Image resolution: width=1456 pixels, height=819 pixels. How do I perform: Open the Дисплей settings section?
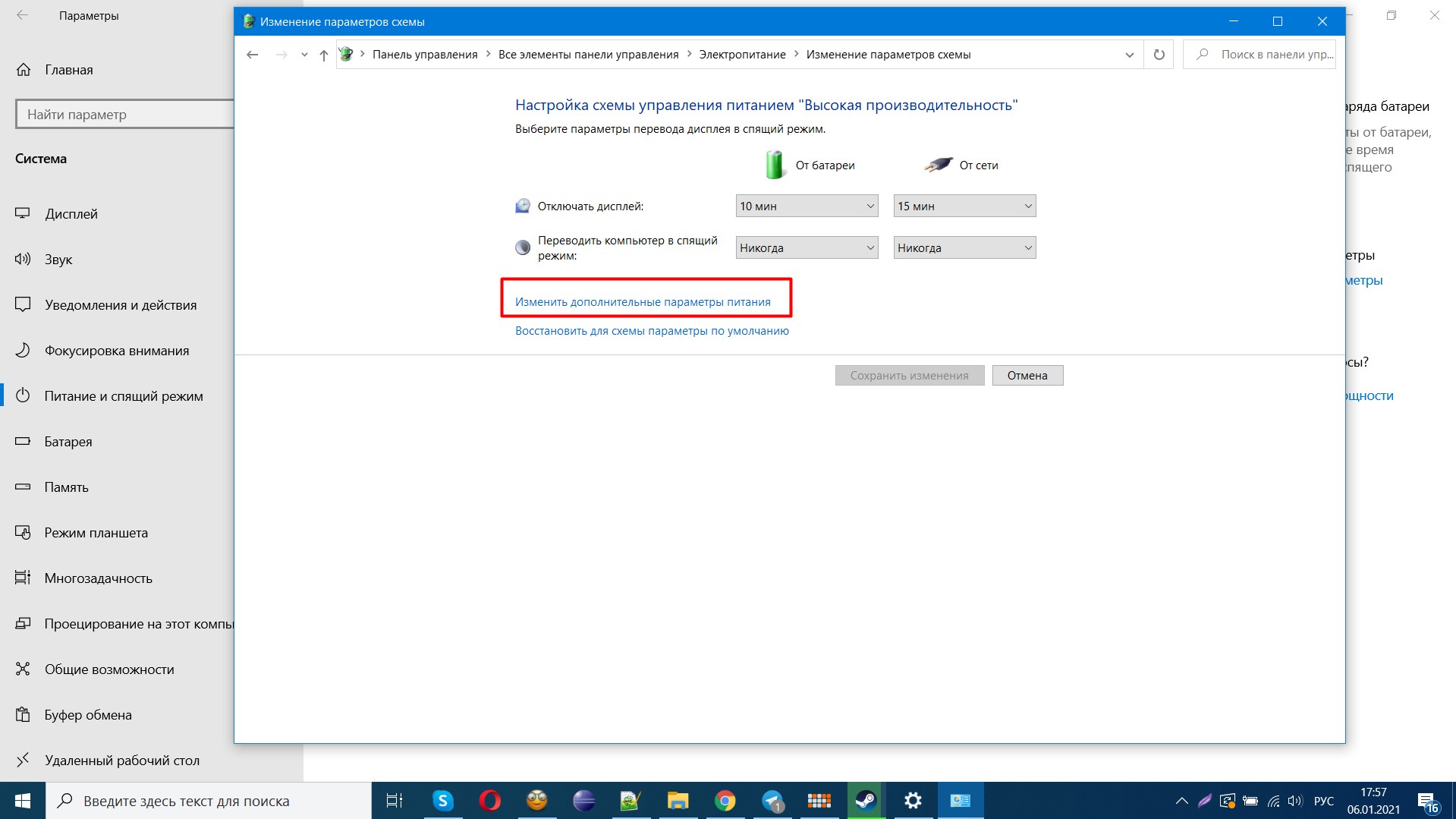tap(71, 214)
